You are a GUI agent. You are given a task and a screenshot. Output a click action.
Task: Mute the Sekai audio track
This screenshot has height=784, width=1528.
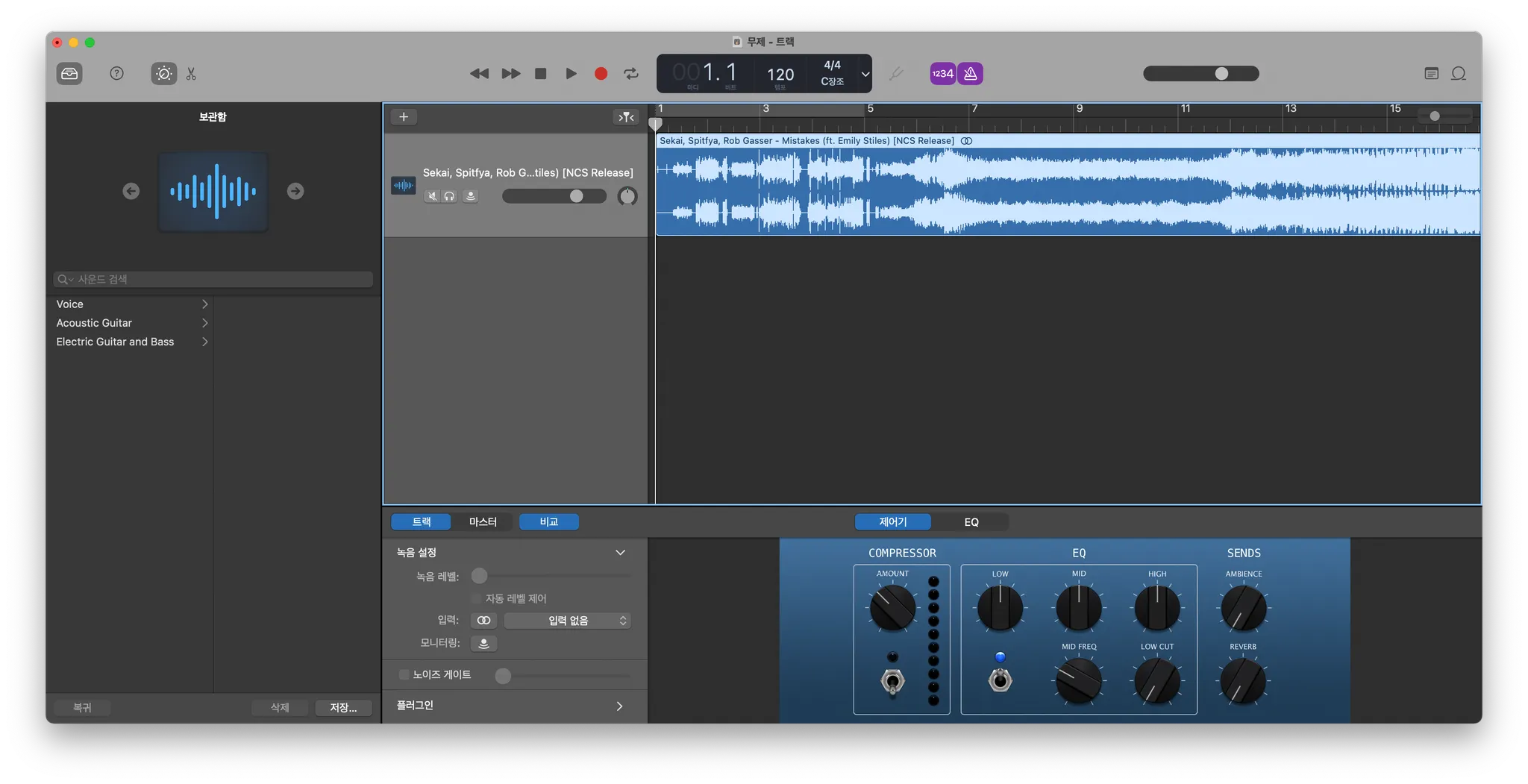pyautogui.click(x=432, y=196)
